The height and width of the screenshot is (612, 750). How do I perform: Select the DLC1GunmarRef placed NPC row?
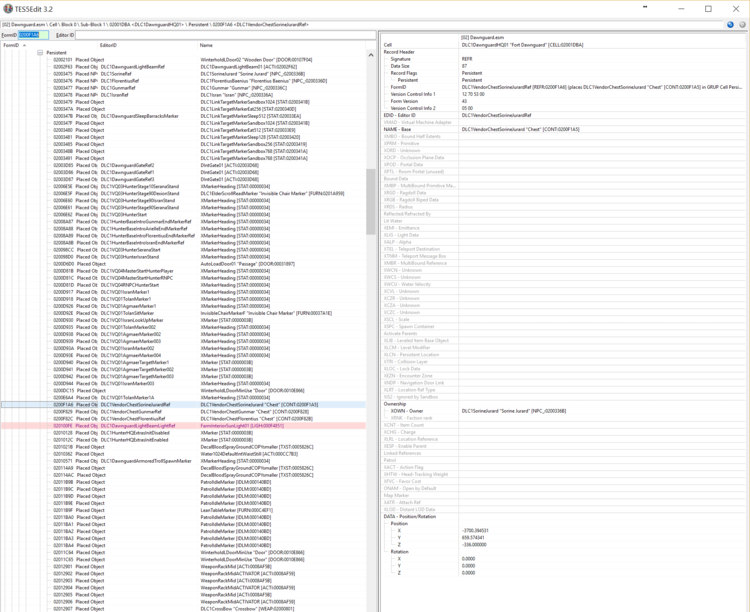[x=183, y=88]
